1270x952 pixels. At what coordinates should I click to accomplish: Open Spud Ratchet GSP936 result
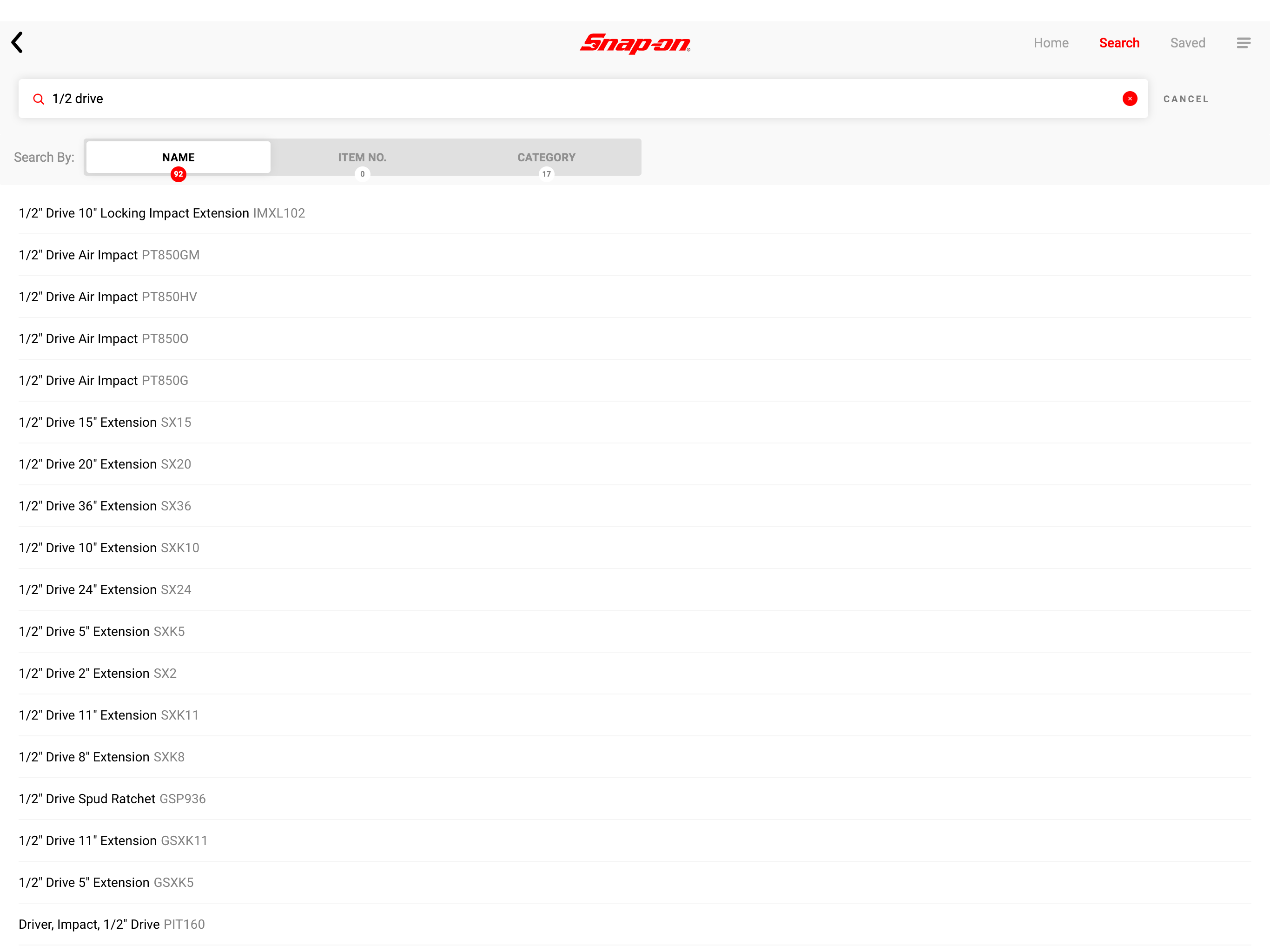tap(112, 799)
